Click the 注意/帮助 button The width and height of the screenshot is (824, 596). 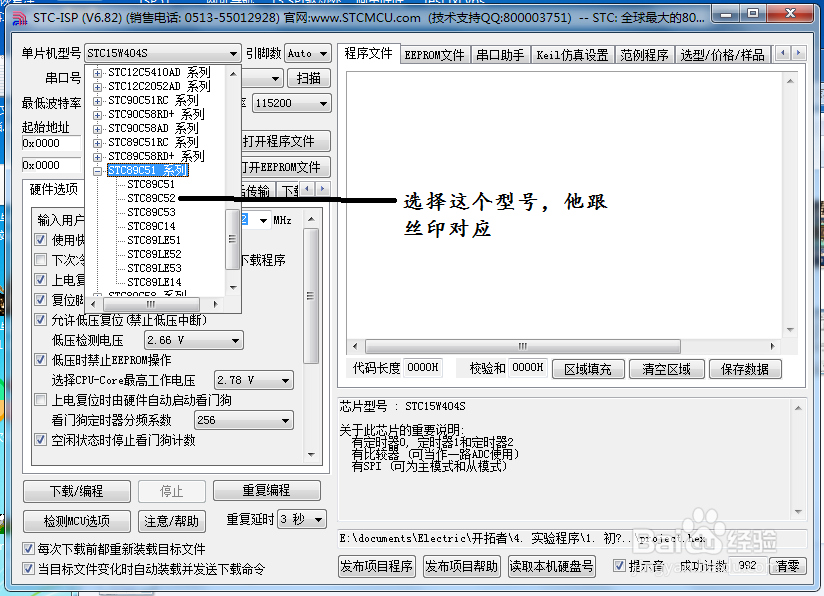(171, 521)
